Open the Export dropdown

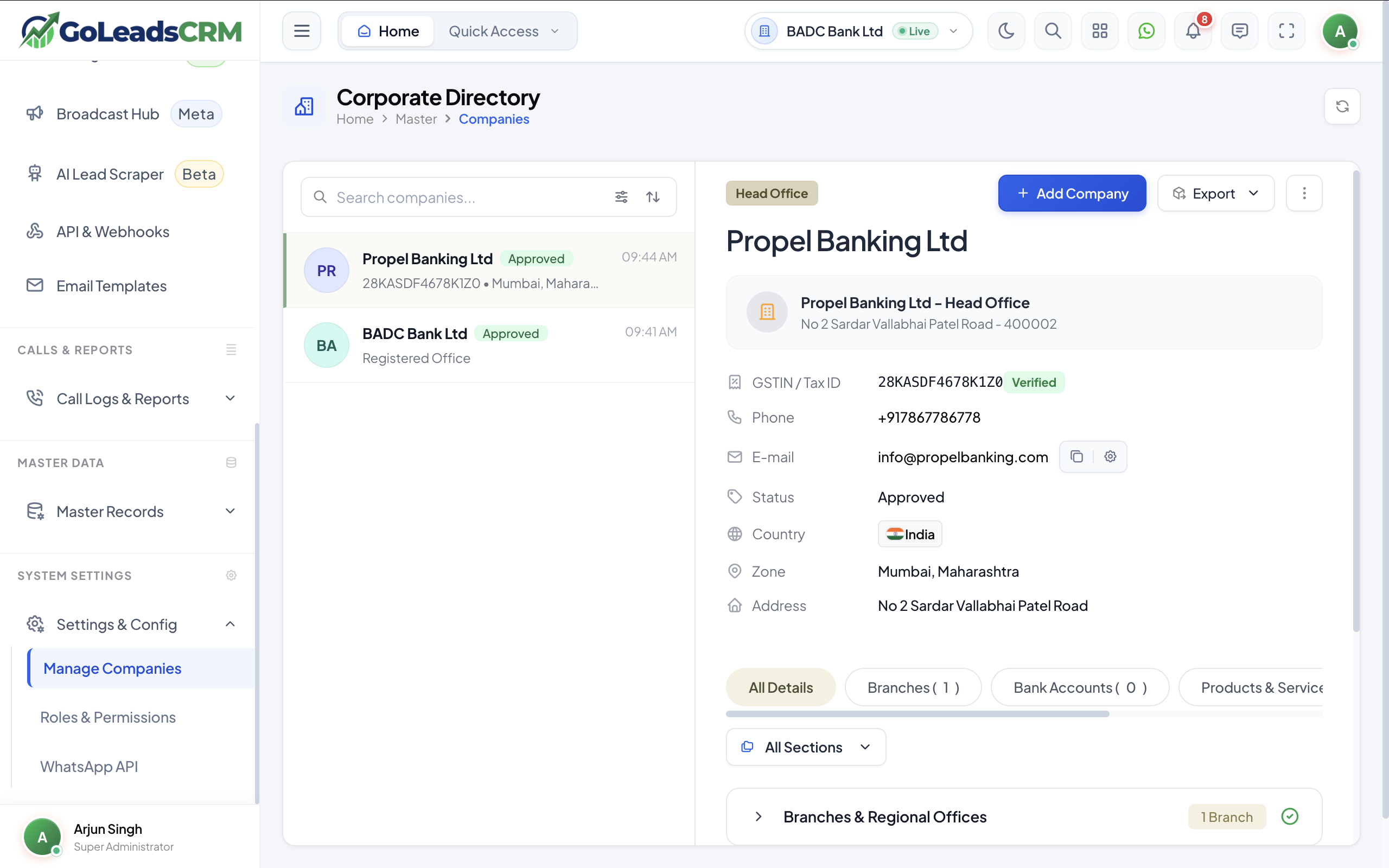point(1216,194)
